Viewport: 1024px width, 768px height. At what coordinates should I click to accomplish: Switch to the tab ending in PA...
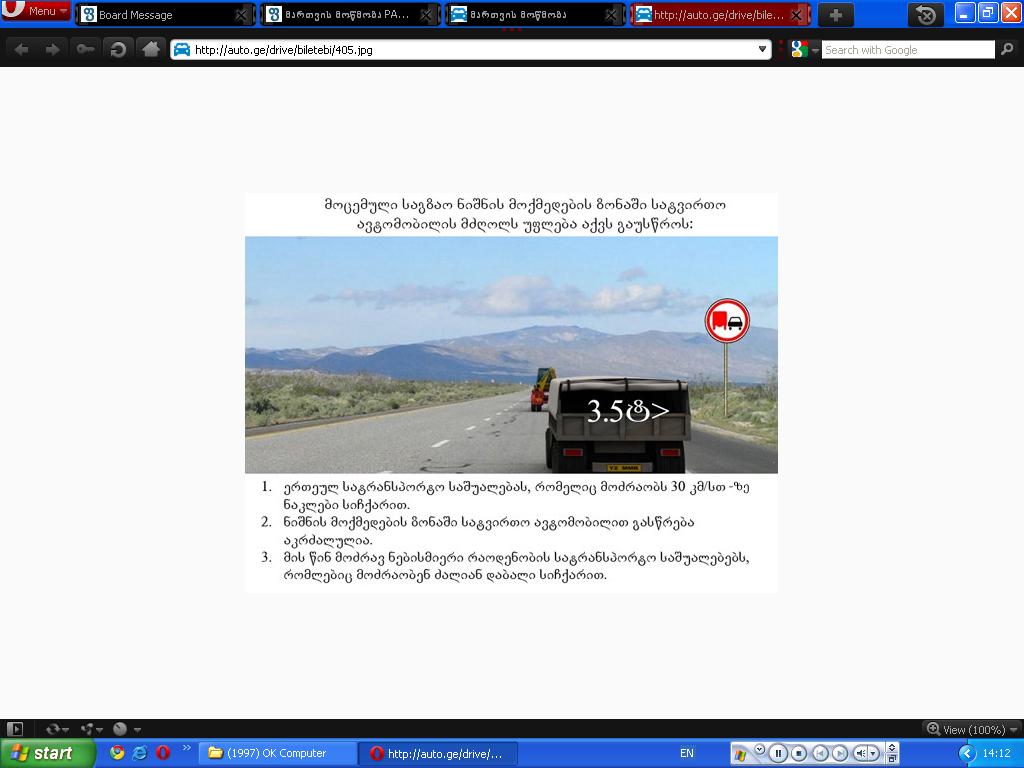pos(349,14)
